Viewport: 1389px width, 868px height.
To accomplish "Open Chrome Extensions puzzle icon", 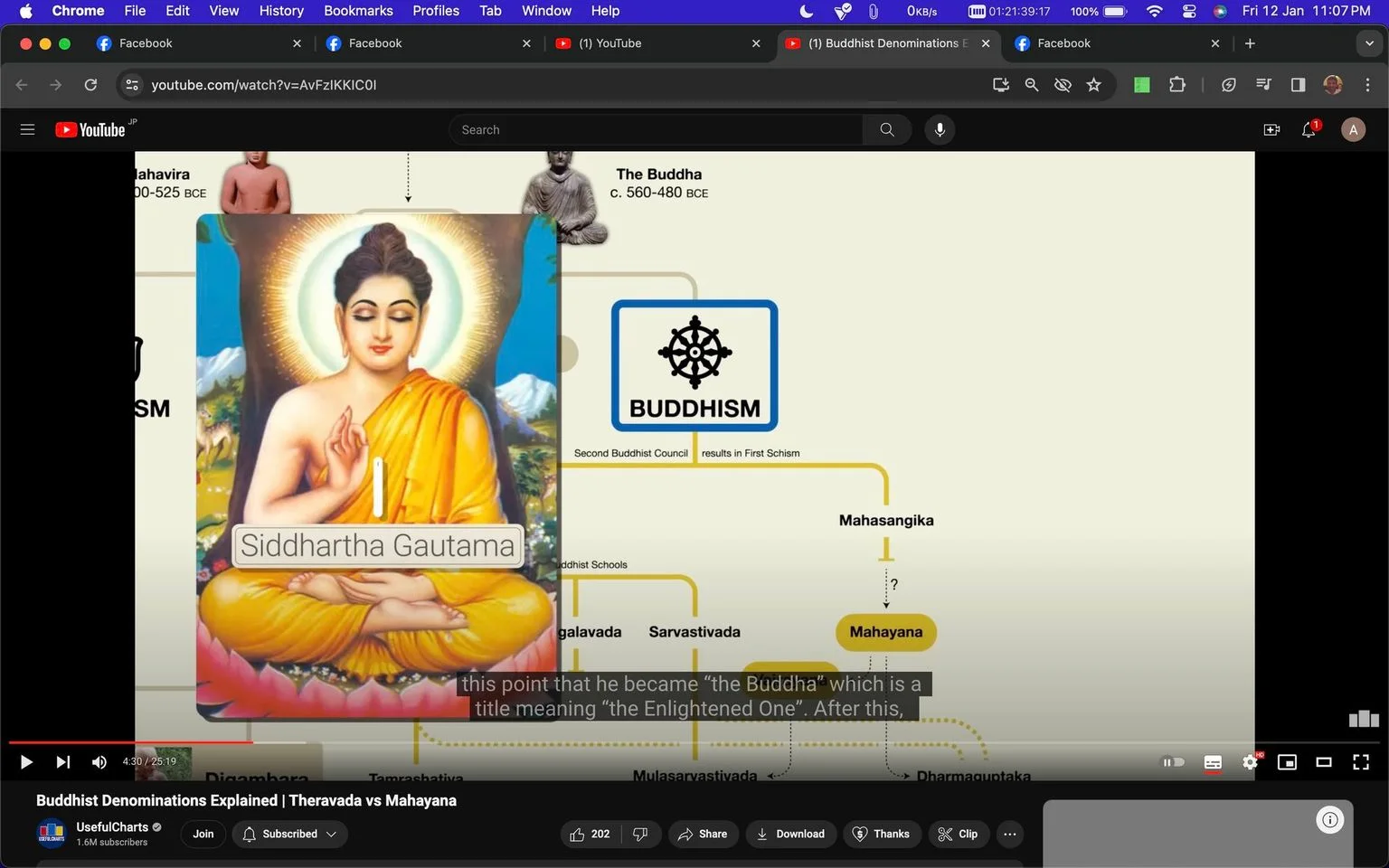I will [x=1176, y=85].
